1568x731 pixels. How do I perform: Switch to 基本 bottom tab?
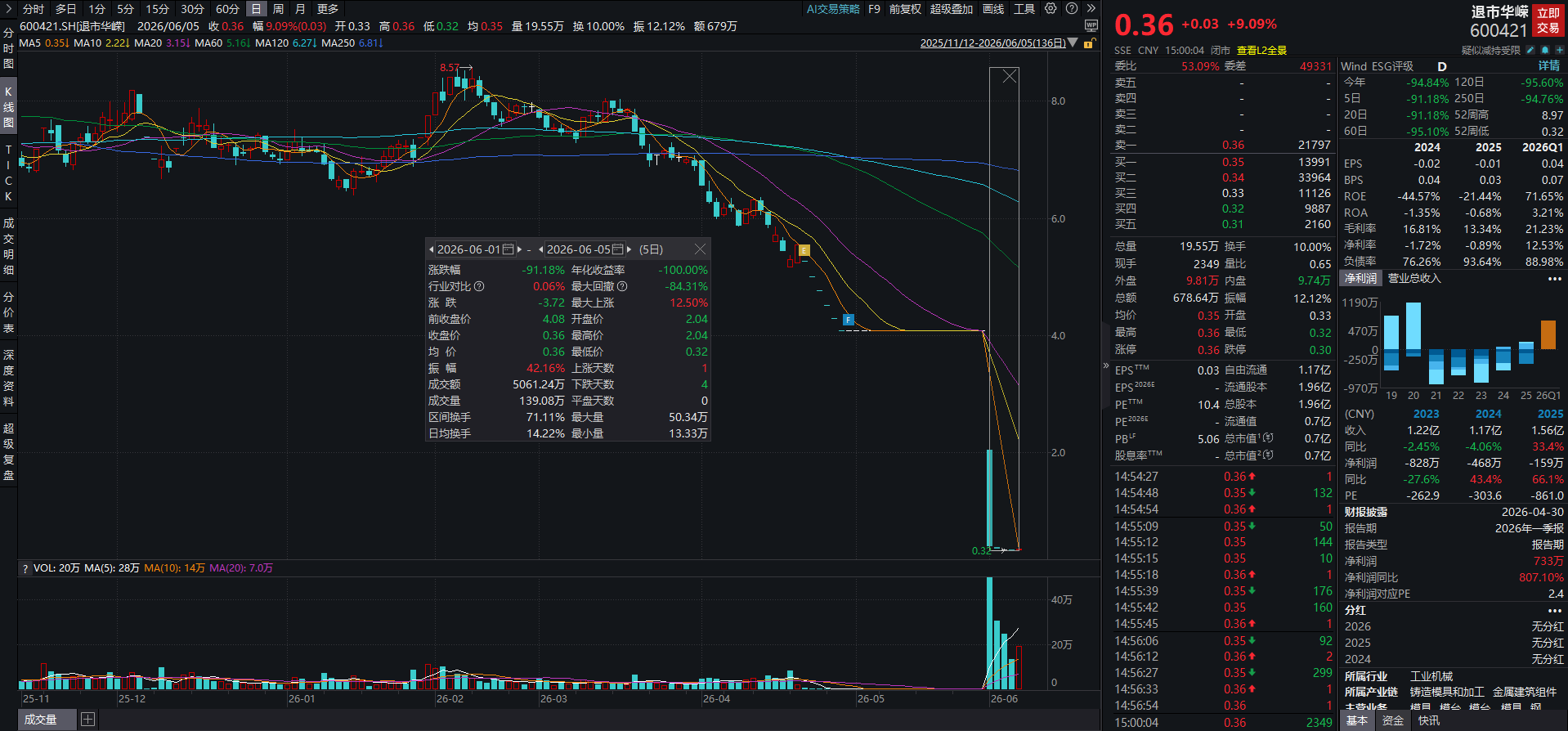(1357, 720)
